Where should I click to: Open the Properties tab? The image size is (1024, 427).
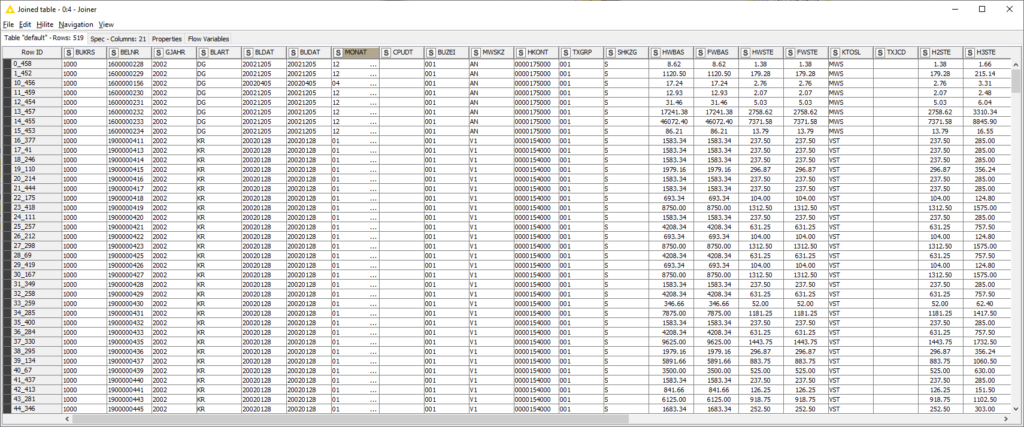pyautogui.click(x=166, y=38)
